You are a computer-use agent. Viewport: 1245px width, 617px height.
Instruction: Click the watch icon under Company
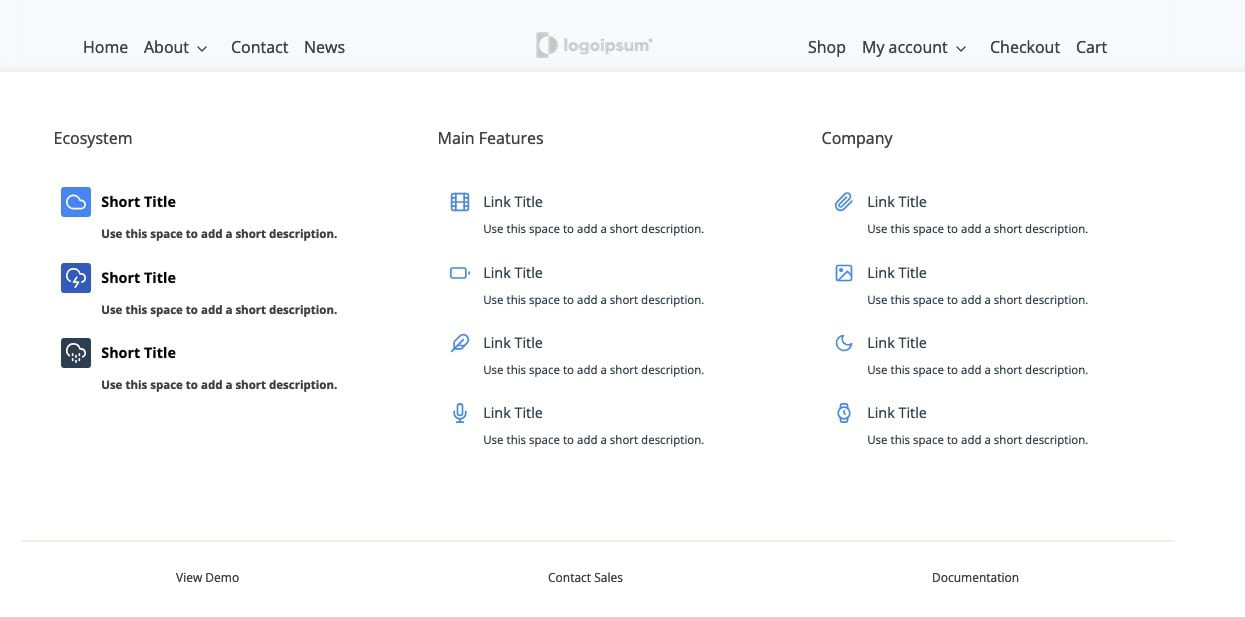coord(844,413)
